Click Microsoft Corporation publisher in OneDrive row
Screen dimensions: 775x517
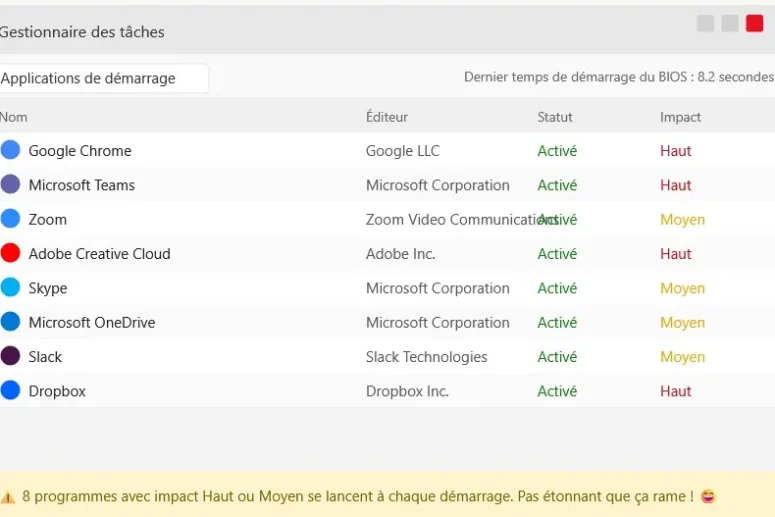(x=437, y=322)
